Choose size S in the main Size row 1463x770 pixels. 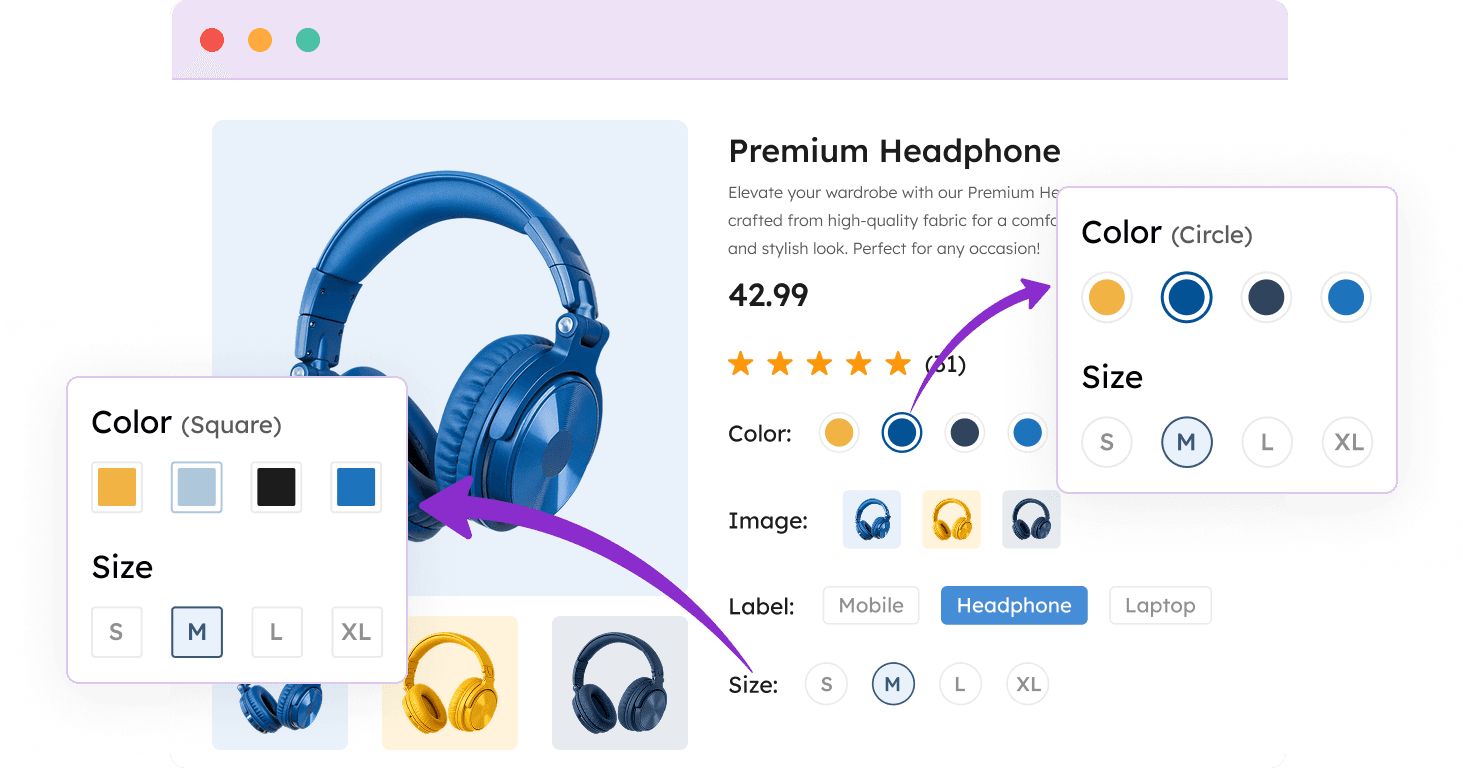pos(826,684)
